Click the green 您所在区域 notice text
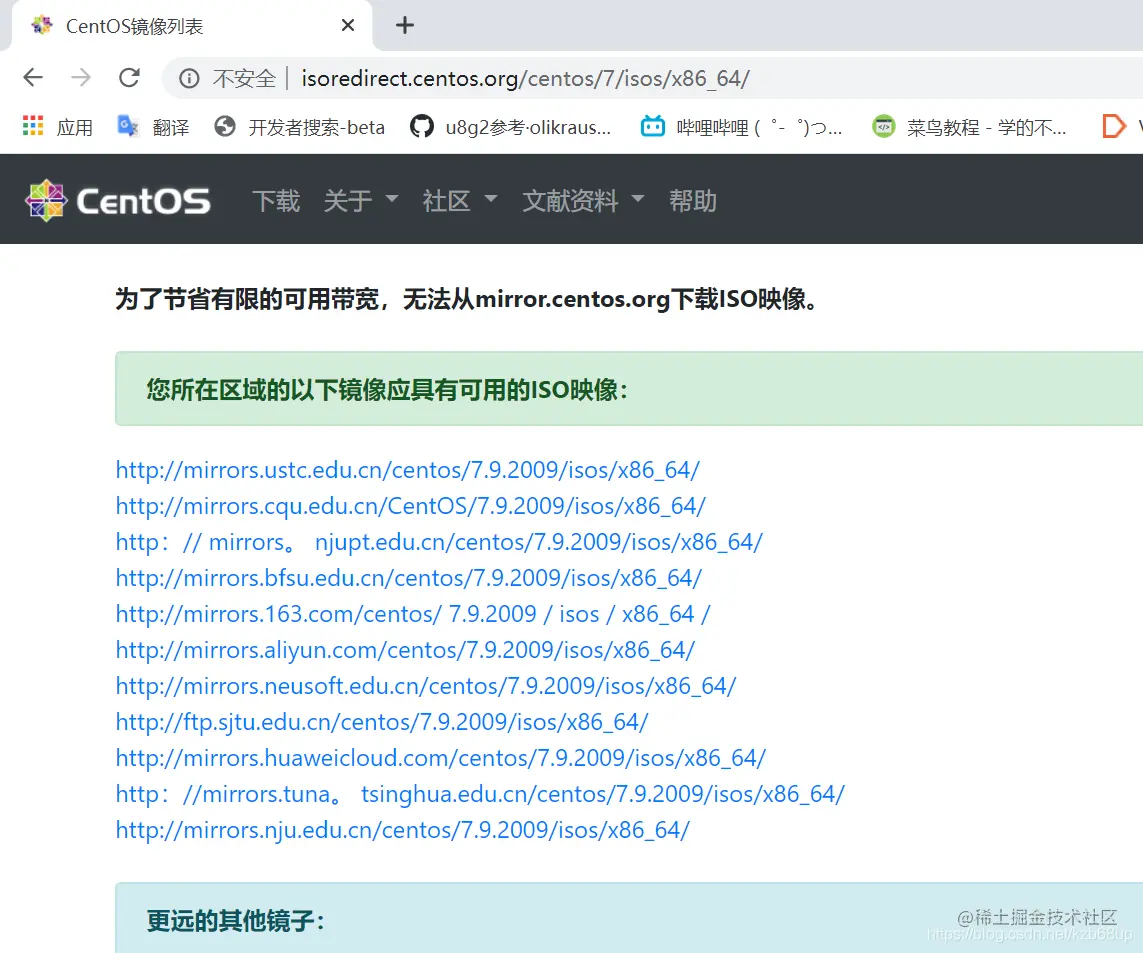The image size is (1143, 953). [387, 389]
